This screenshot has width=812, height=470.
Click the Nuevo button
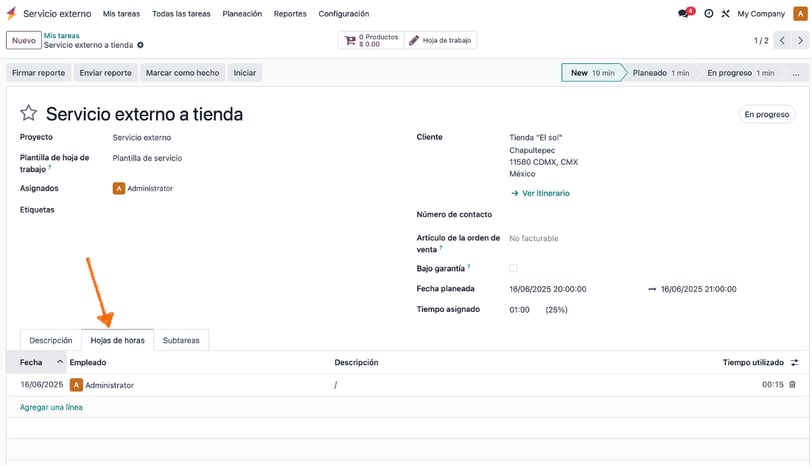tap(24, 40)
